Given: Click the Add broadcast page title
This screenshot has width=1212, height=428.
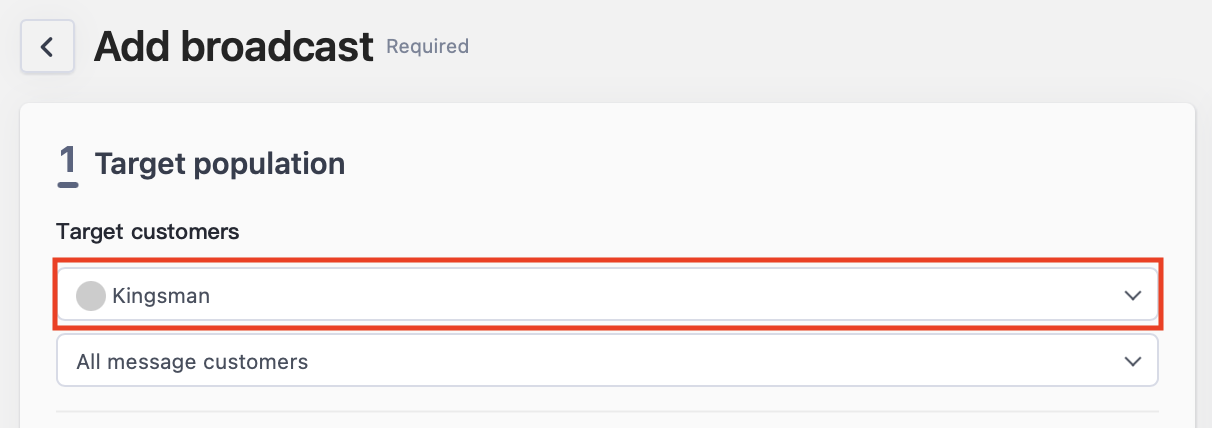Looking at the screenshot, I should coord(233,47).
